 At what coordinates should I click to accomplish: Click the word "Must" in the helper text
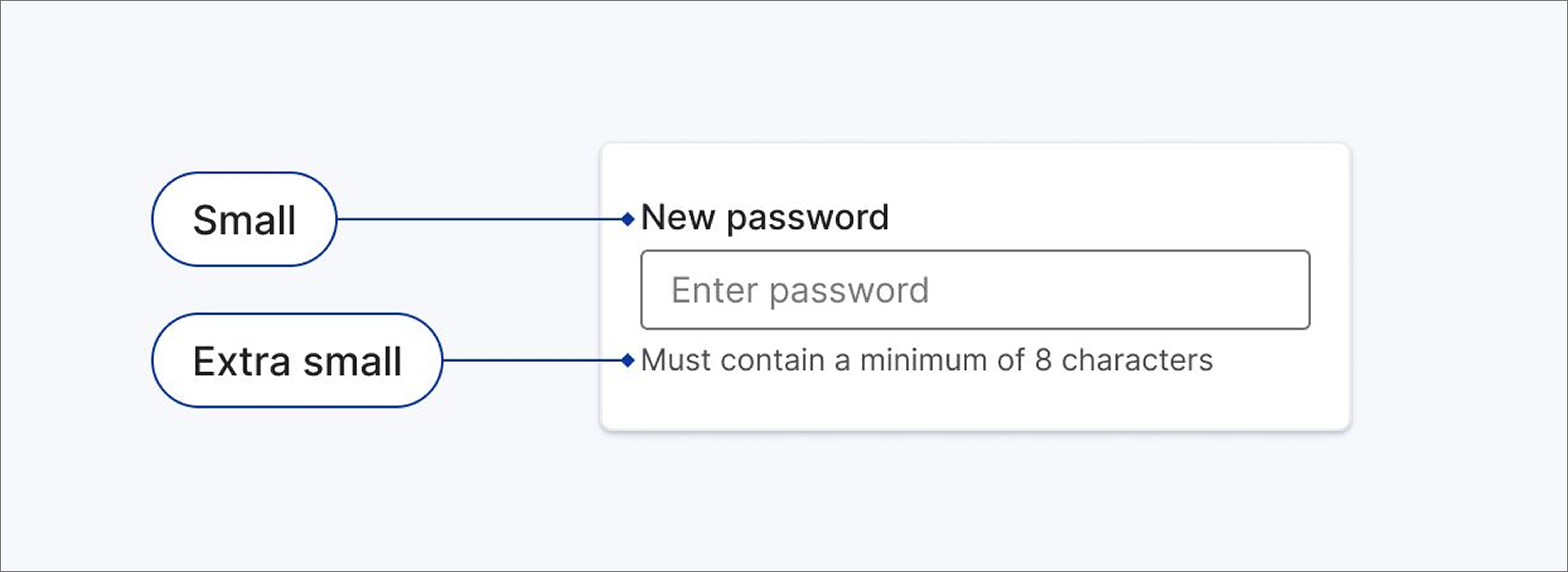(x=676, y=360)
